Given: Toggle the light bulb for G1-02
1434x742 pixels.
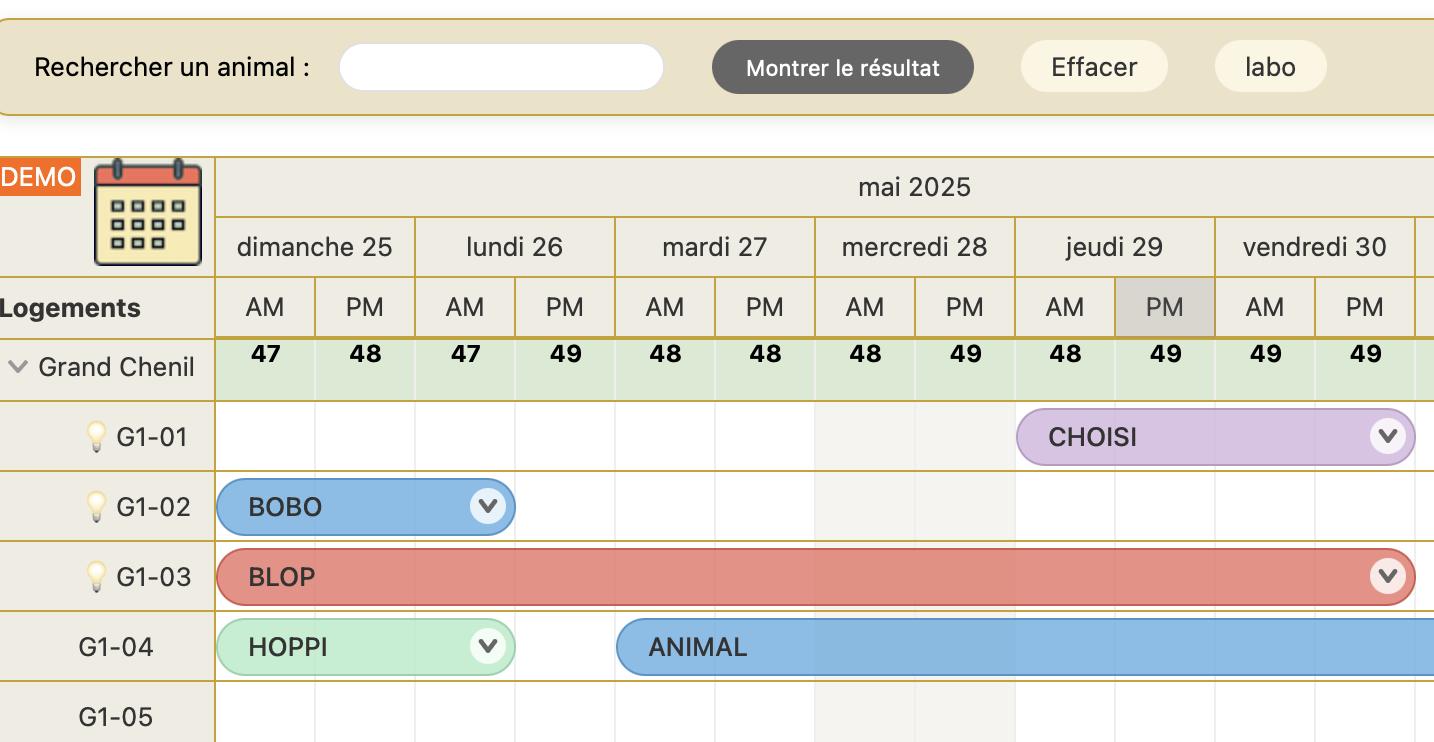Looking at the screenshot, I should point(96,506).
